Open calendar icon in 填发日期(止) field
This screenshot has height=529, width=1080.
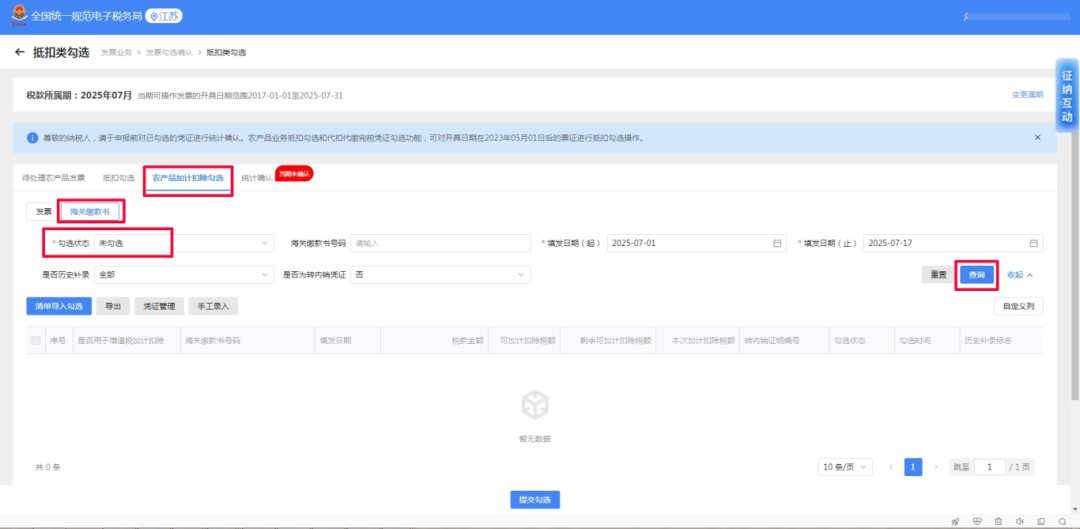(x=1033, y=243)
